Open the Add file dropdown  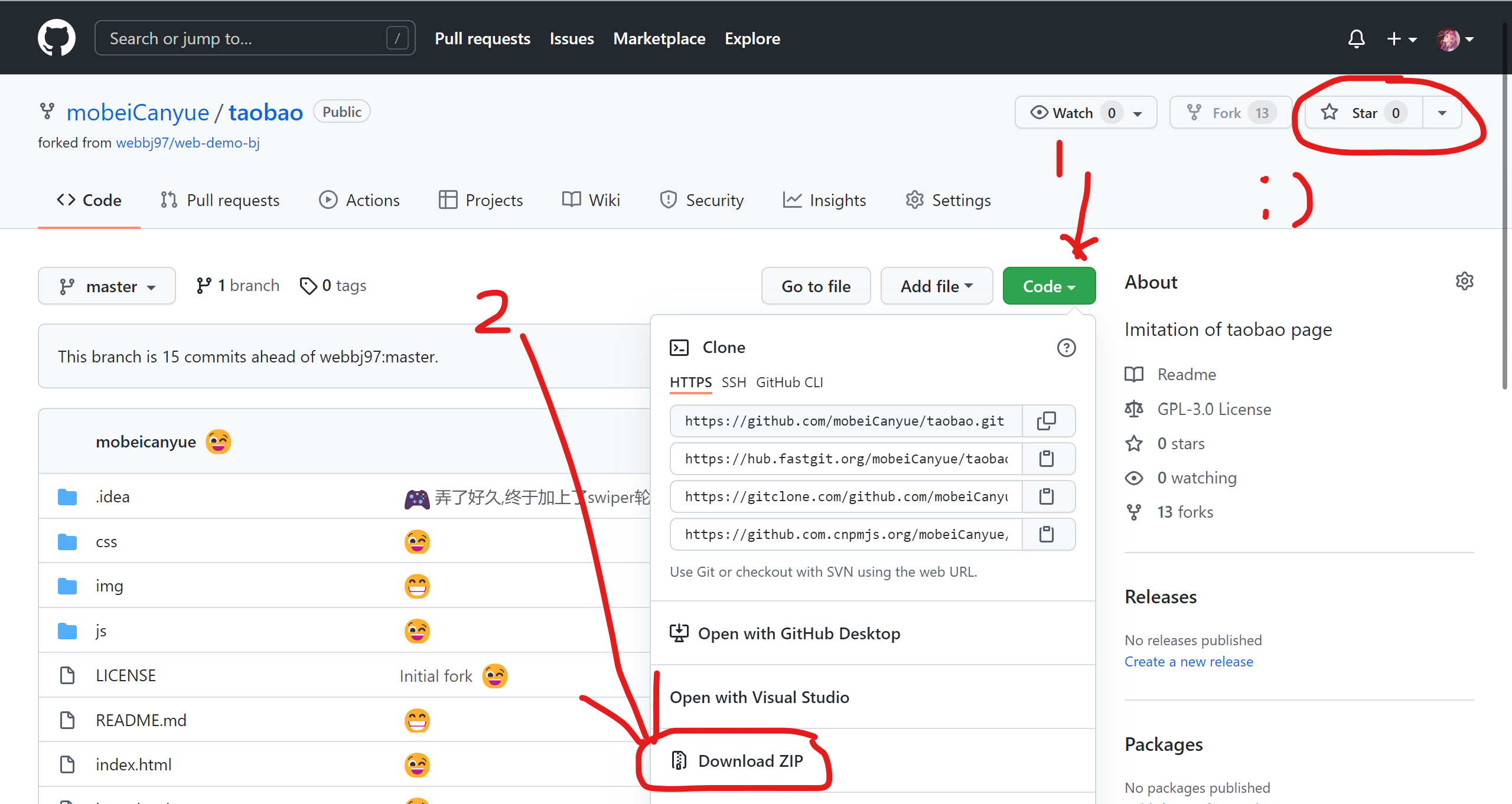pyautogui.click(x=936, y=286)
